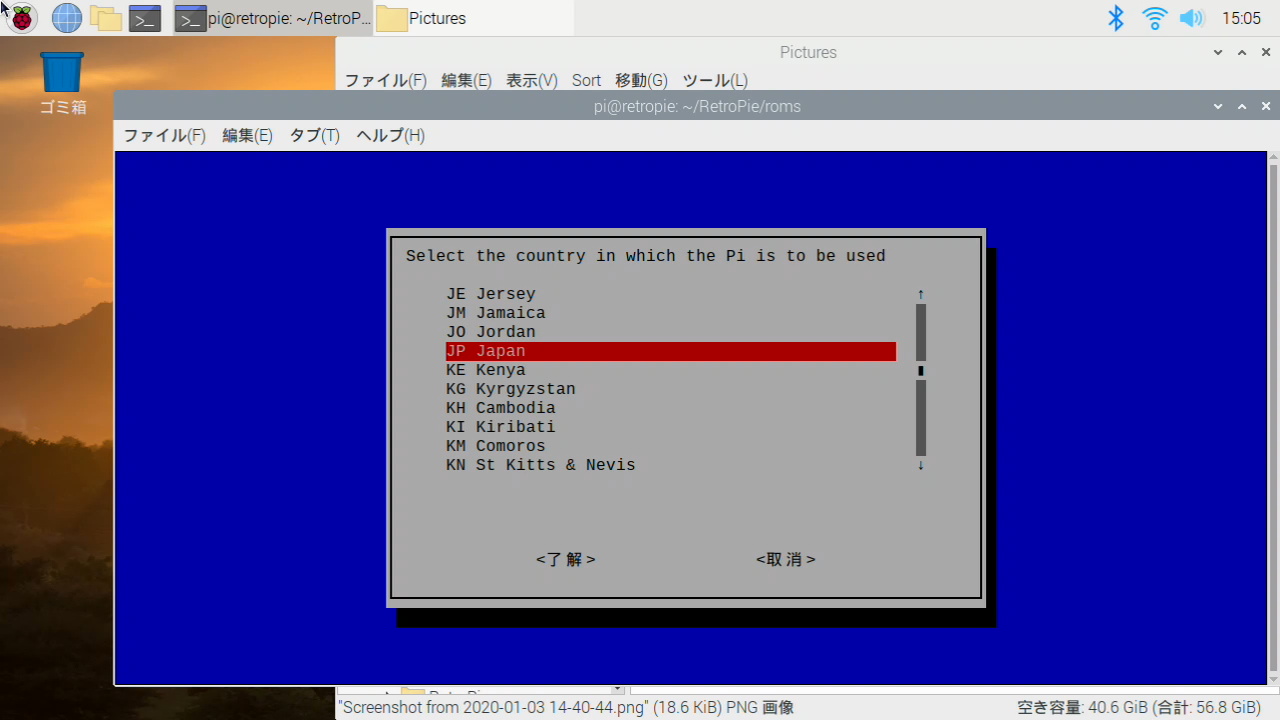Click the dialog list down arrow
1280x720 pixels.
pos(921,465)
